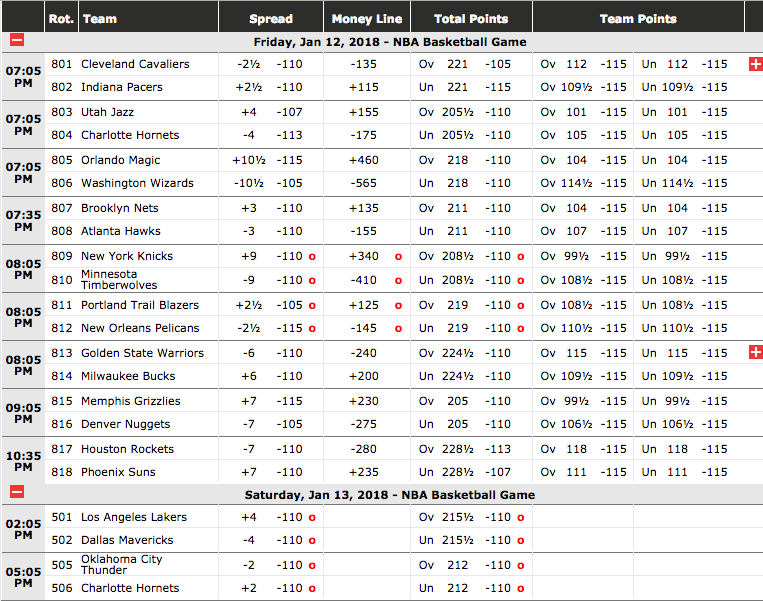Image resolution: width=763 pixels, height=601 pixels.
Task: Pick Pelicans Un 110½ team points
Action: point(684,328)
